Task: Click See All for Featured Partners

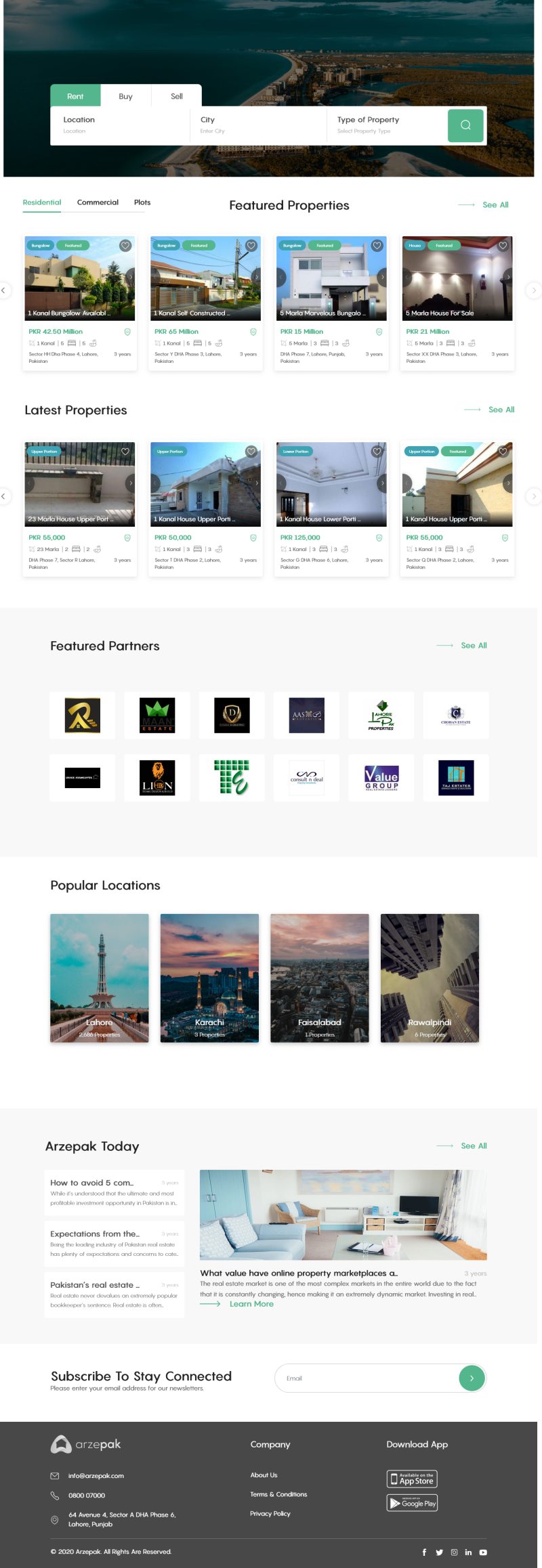Action: [474, 645]
